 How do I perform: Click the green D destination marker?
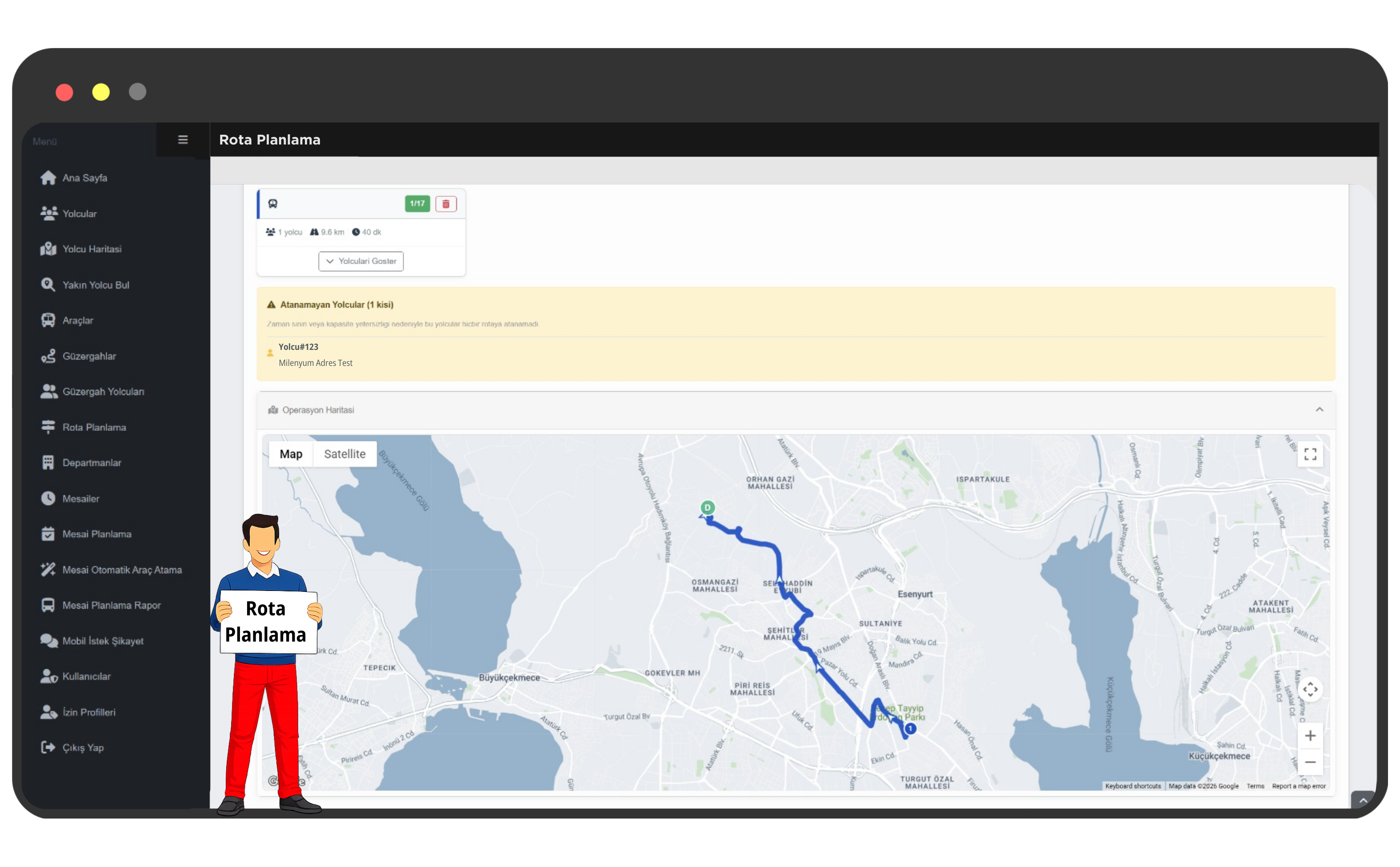pos(707,508)
